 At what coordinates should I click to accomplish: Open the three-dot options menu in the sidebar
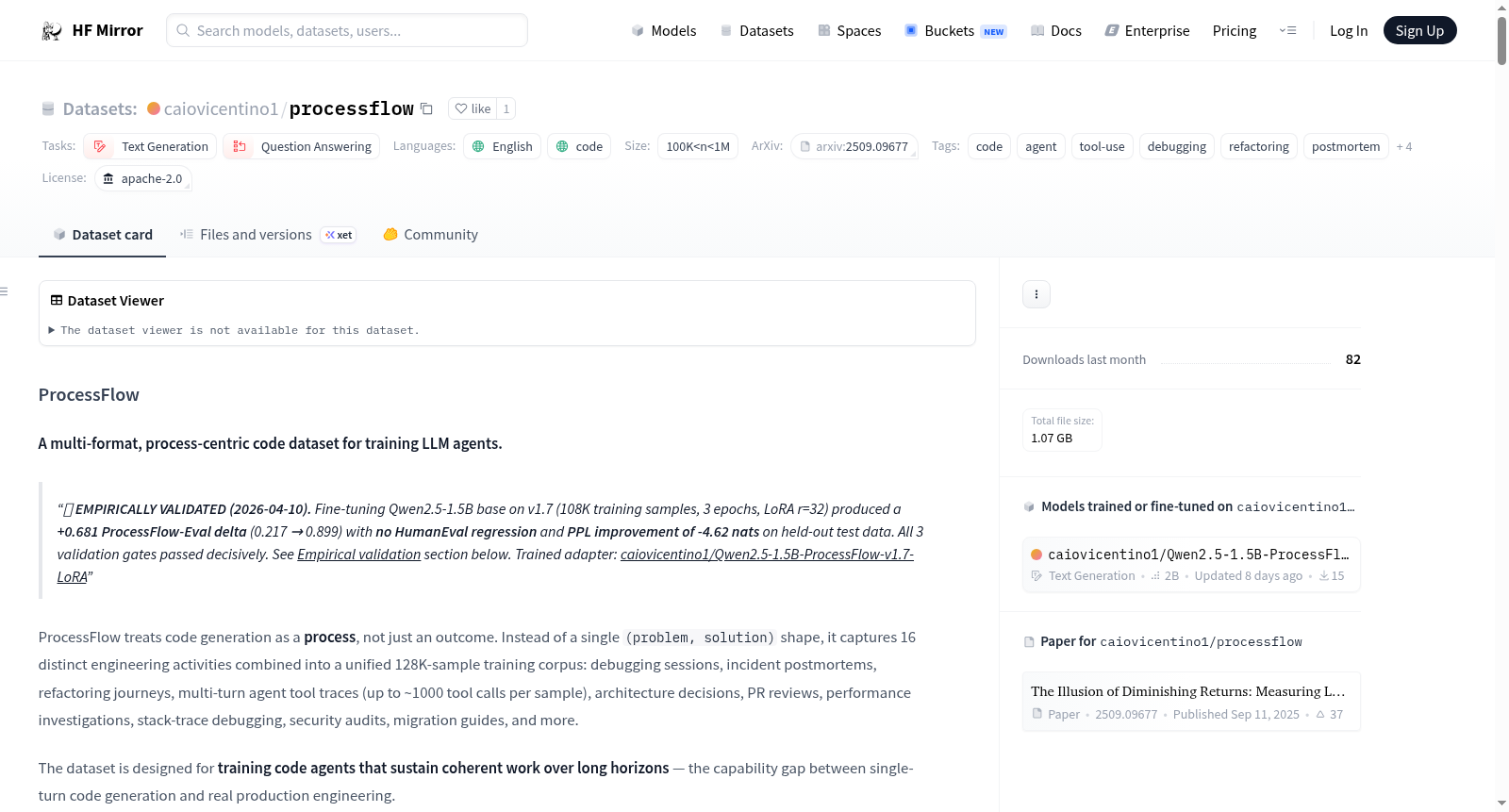(x=1036, y=294)
